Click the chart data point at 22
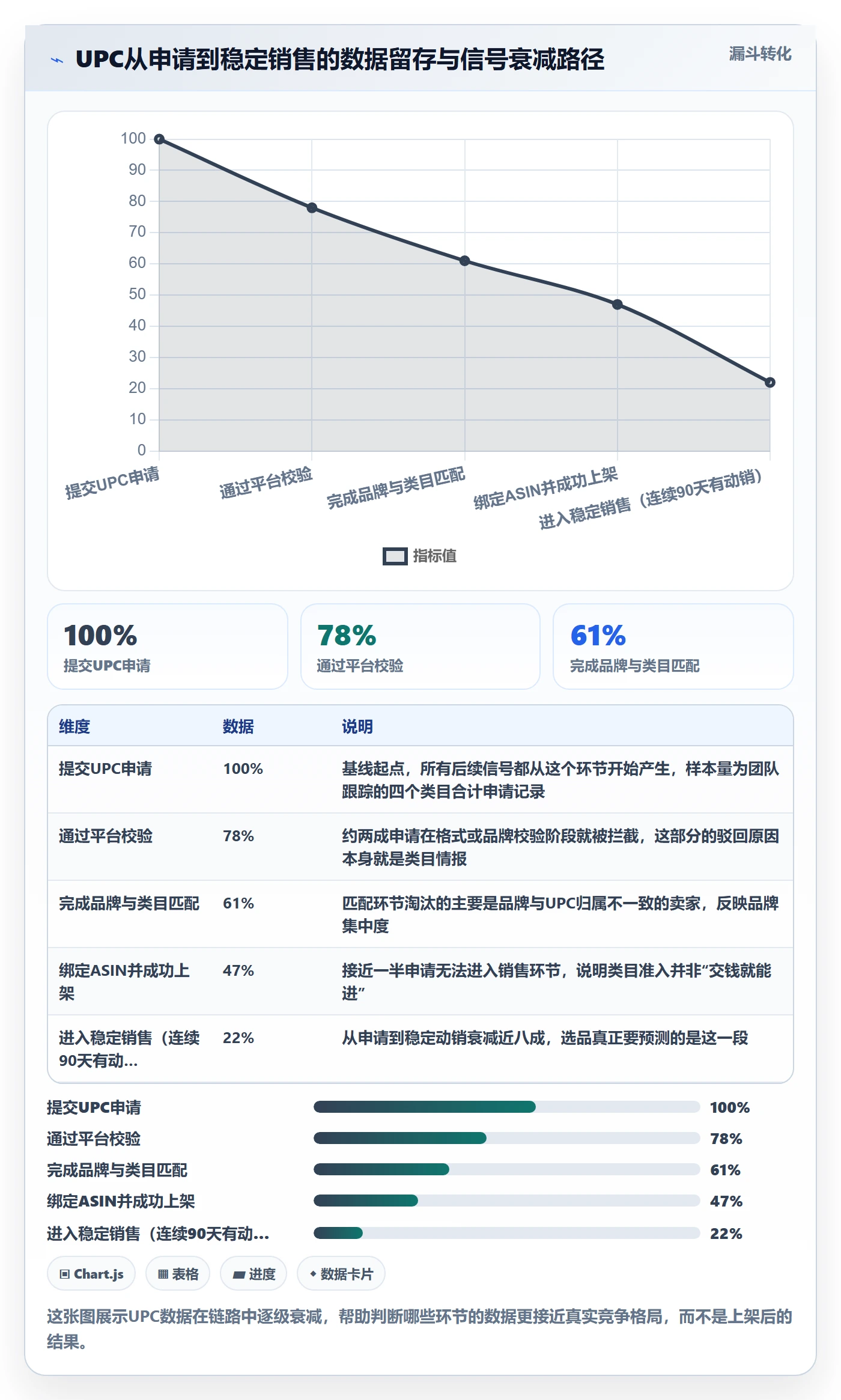Screen dimensions: 841x1400 click(770, 382)
